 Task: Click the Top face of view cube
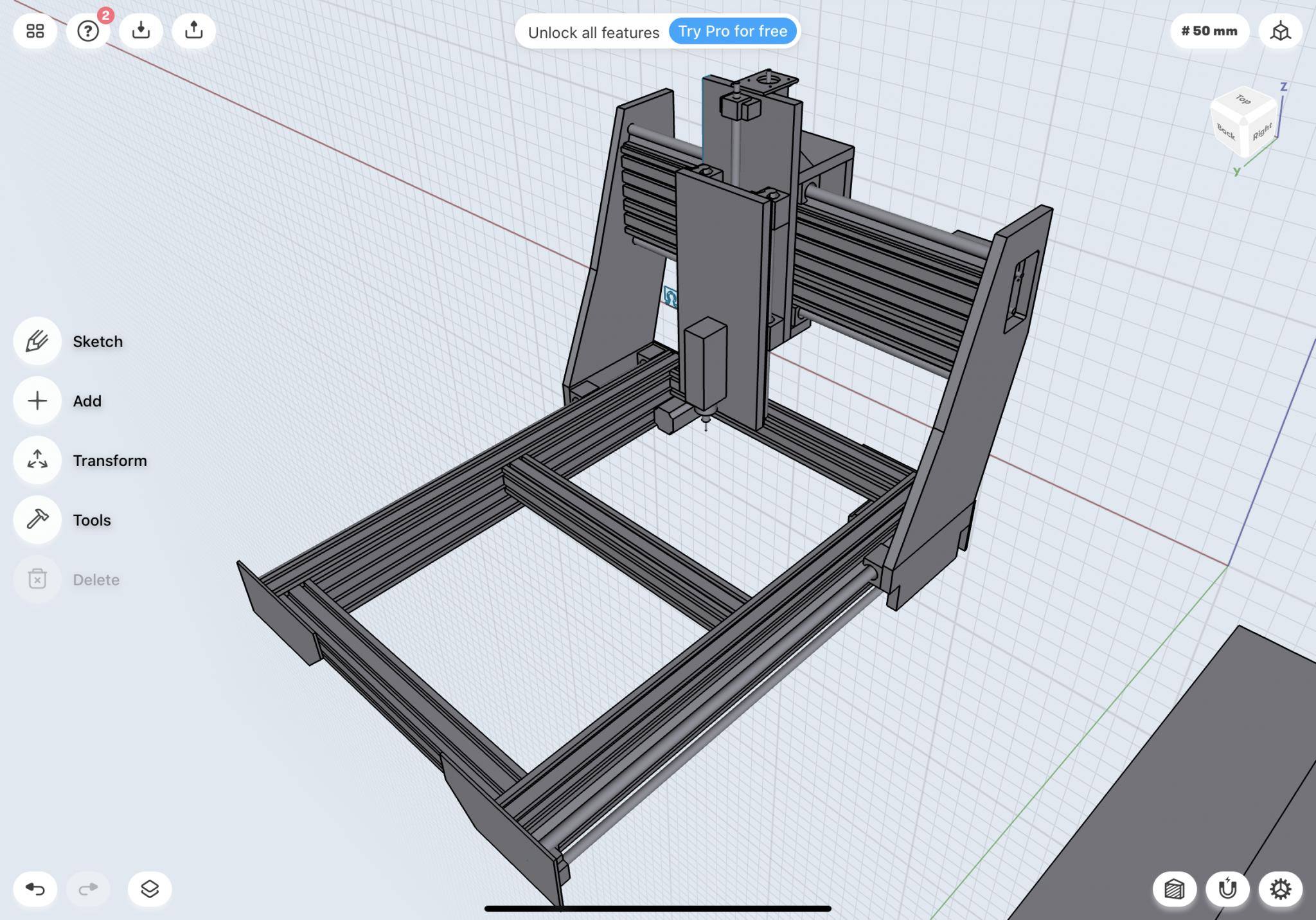point(1243,101)
